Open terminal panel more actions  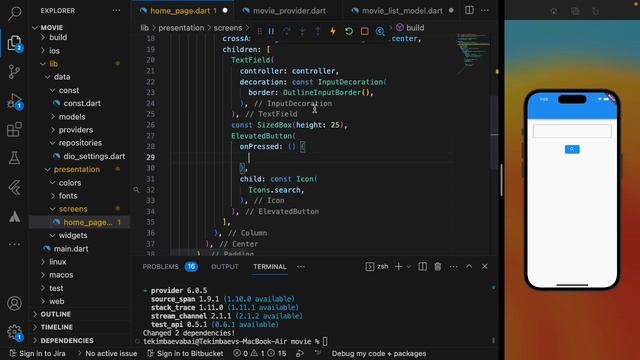[x=453, y=267]
